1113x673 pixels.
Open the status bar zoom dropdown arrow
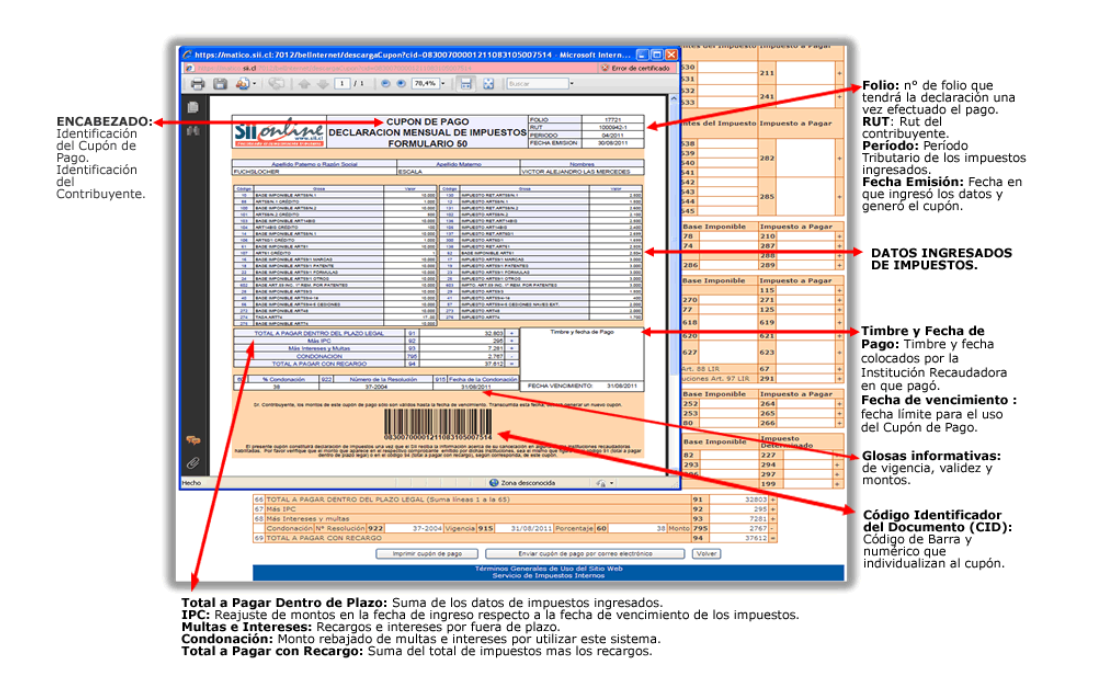[x=612, y=483]
